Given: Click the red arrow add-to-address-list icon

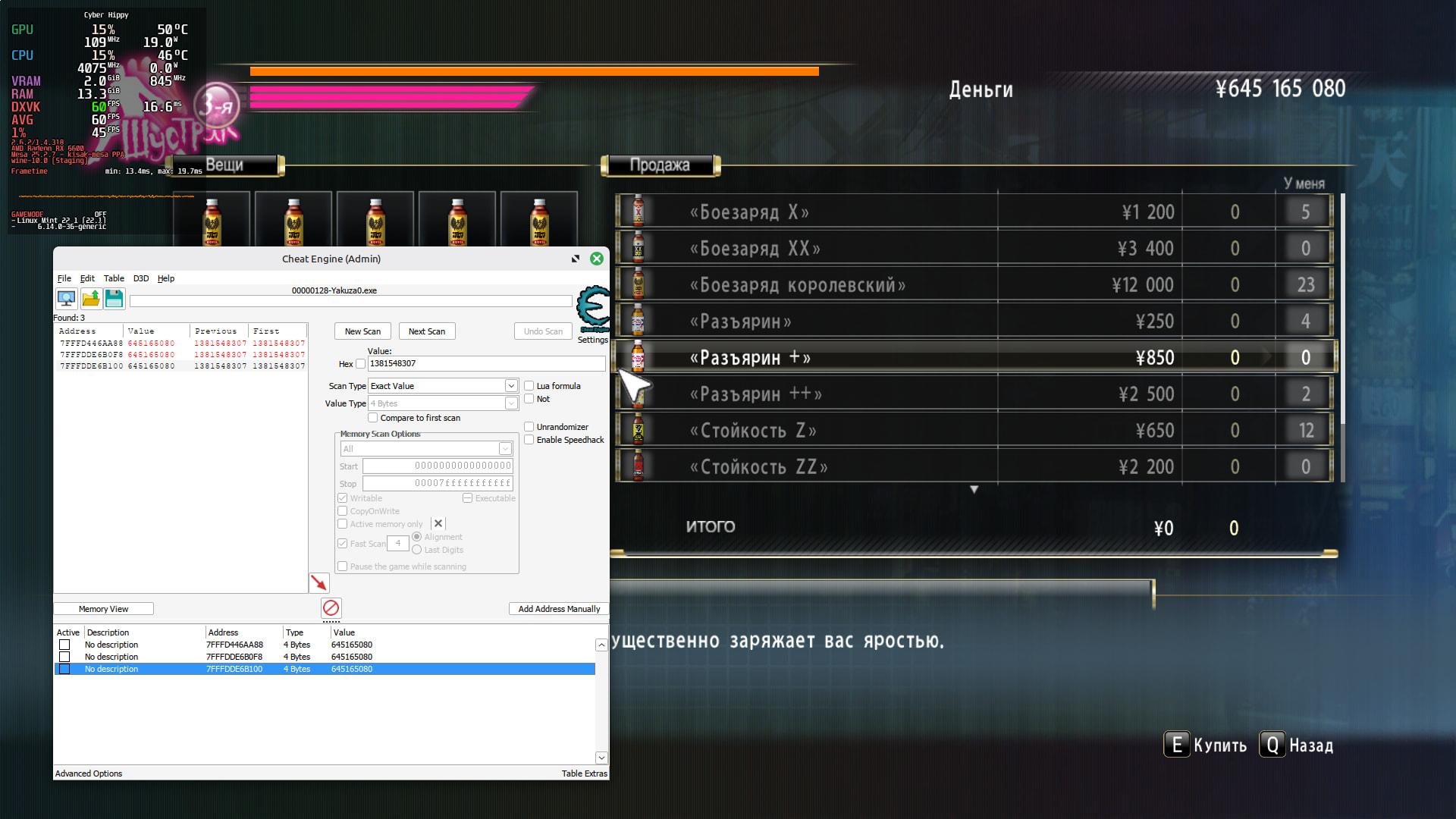Looking at the screenshot, I should (319, 582).
